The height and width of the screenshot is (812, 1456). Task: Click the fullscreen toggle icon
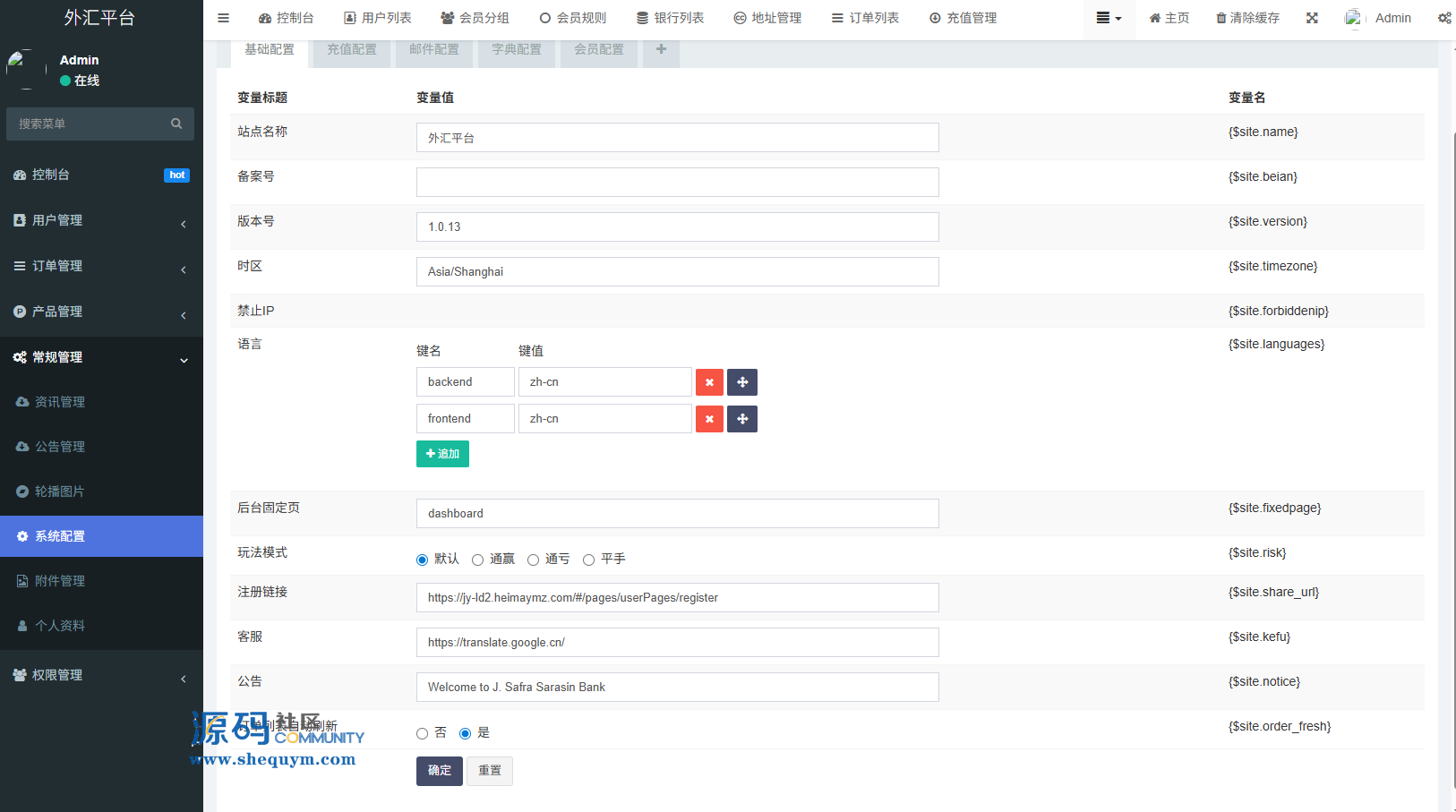click(1312, 18)
